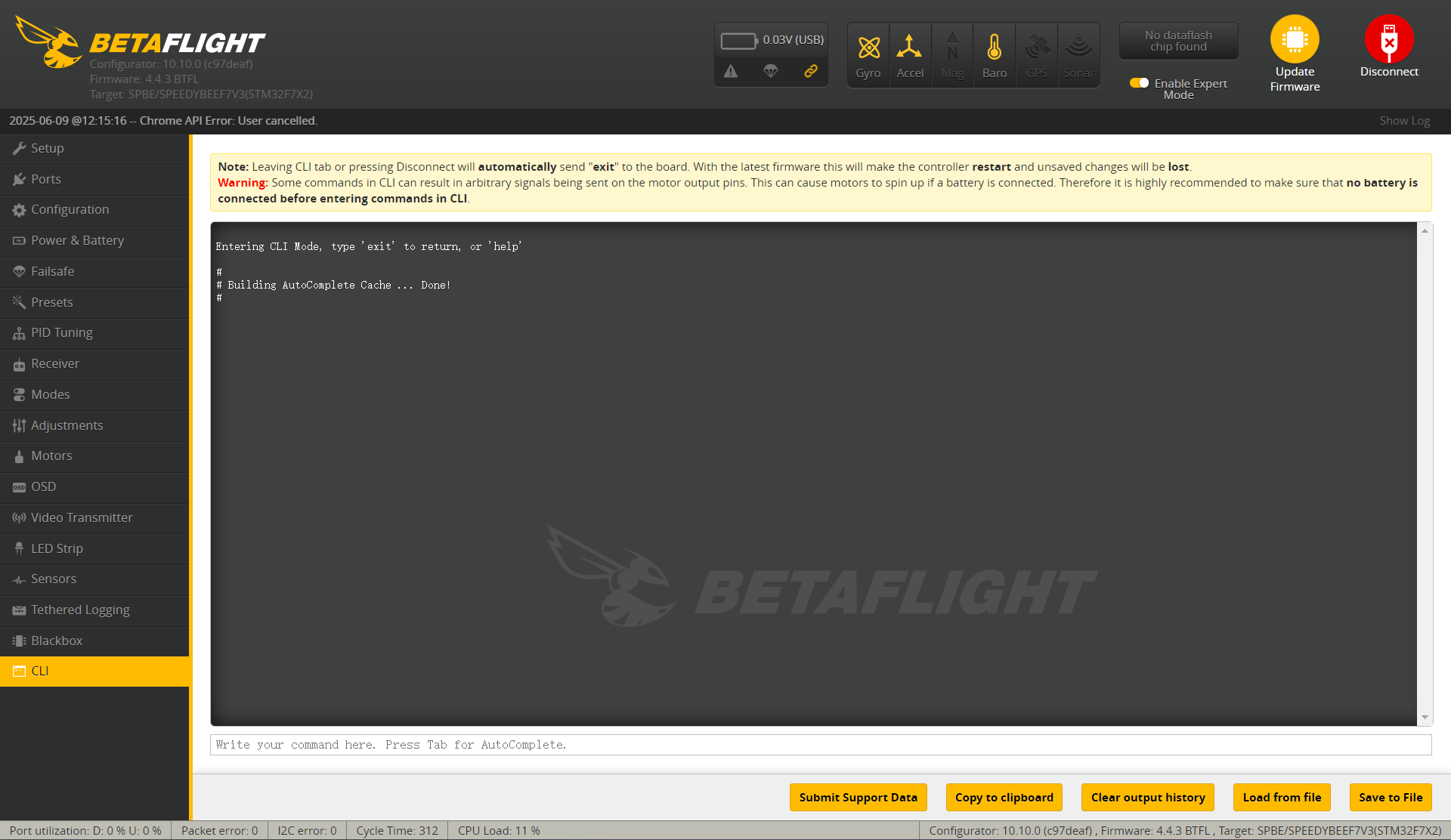Click the OSD icon in sidebar
Viewport: 1451px width, 840px height.
pyautogui.click(x=19, y=487)
